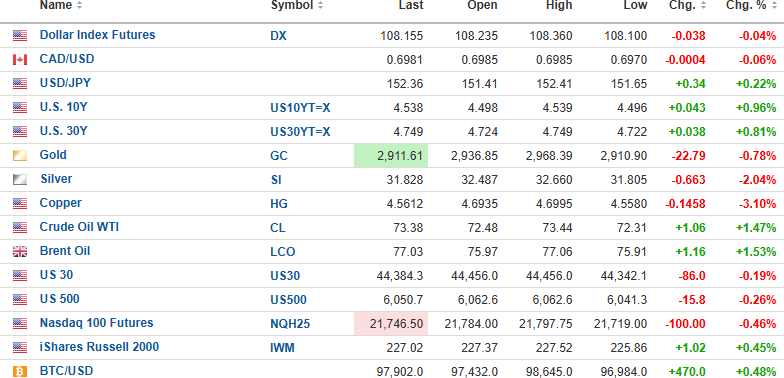Open the USD/JPY instrument page
Viewport: 784px width, 378px height.
click(66, 83)
